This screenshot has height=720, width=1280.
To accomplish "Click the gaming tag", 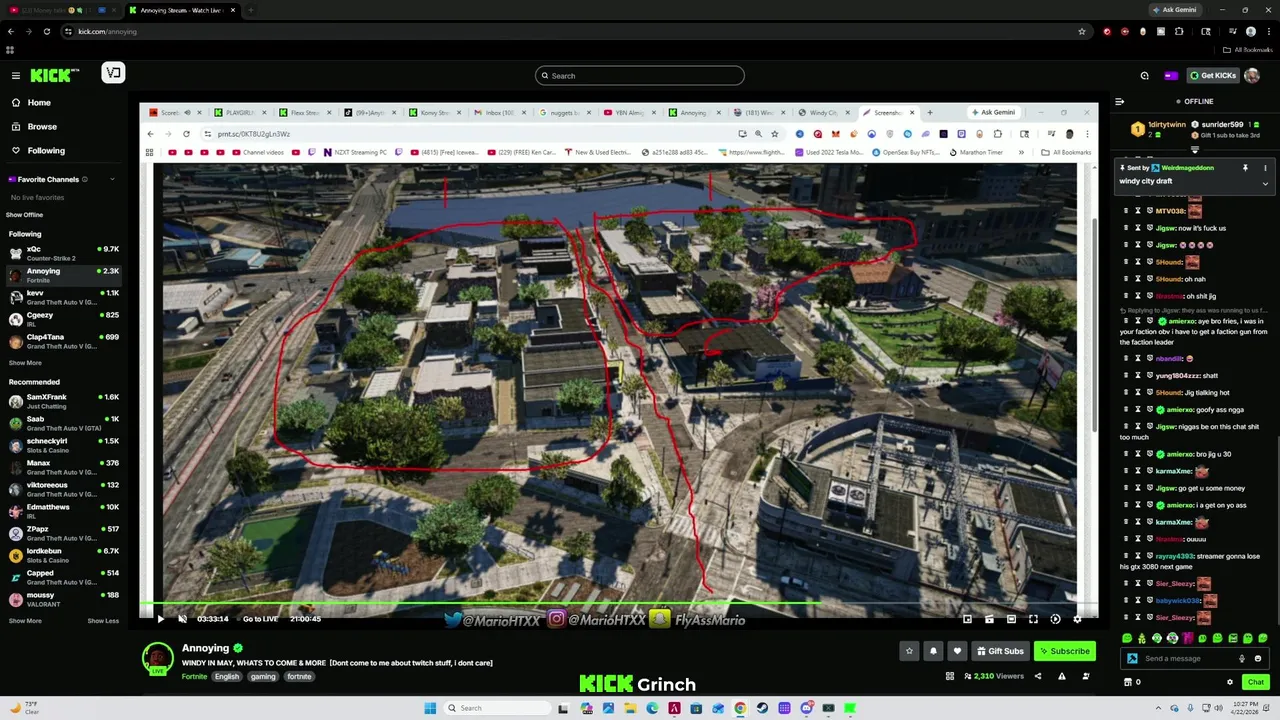I will pos(263,676).
